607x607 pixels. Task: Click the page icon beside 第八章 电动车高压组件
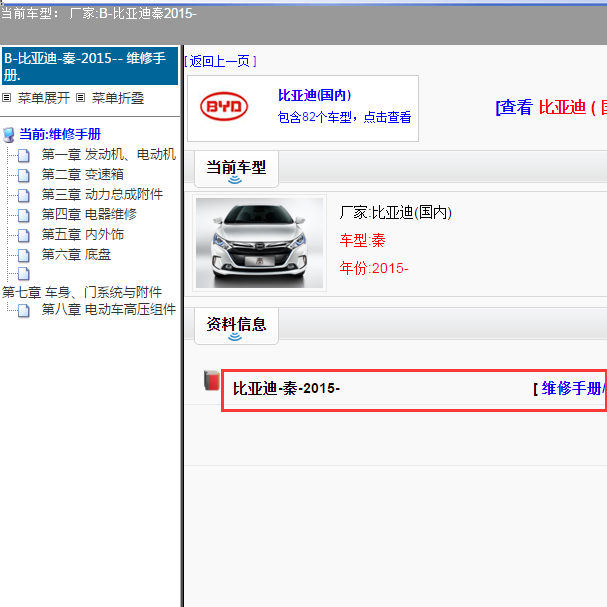(x=24, y=310)
